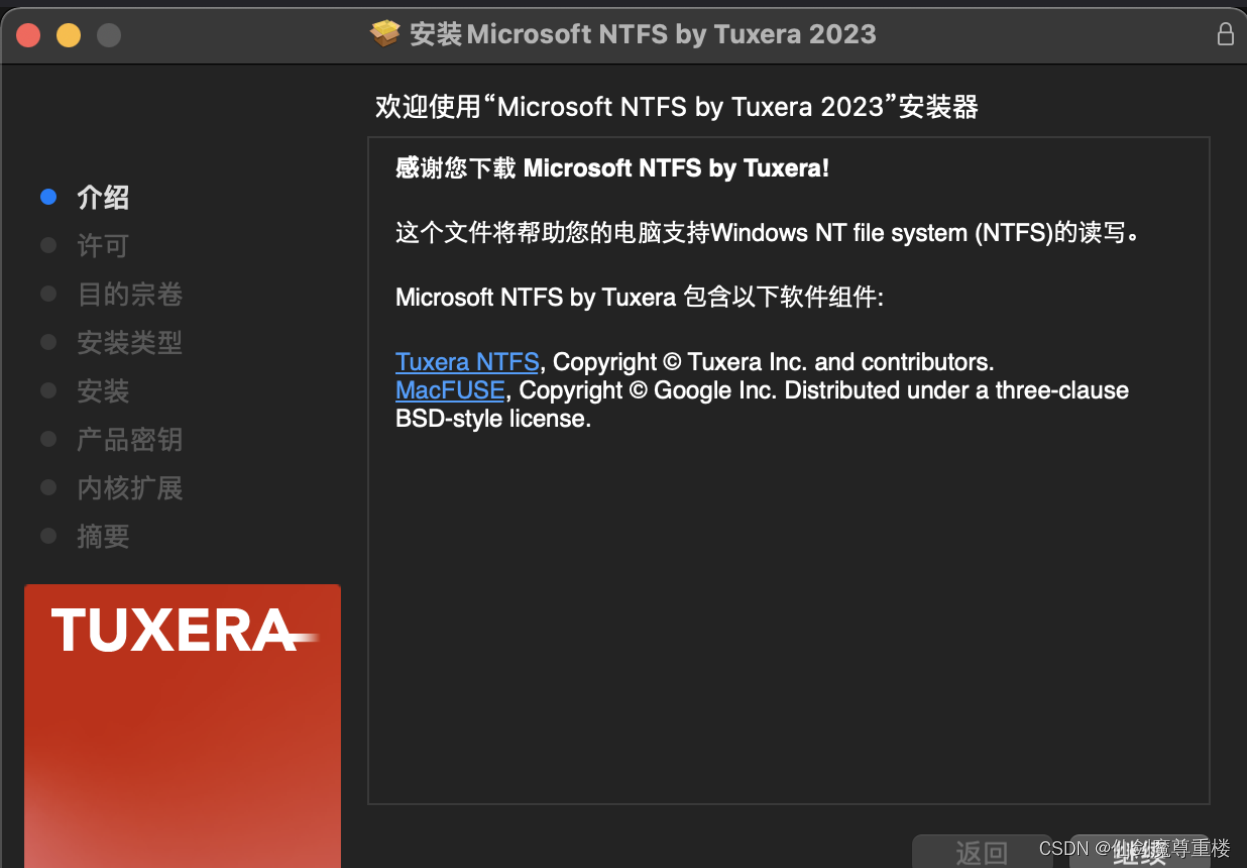
Task: Click the package icon in title bar
Action: (385, 34)
